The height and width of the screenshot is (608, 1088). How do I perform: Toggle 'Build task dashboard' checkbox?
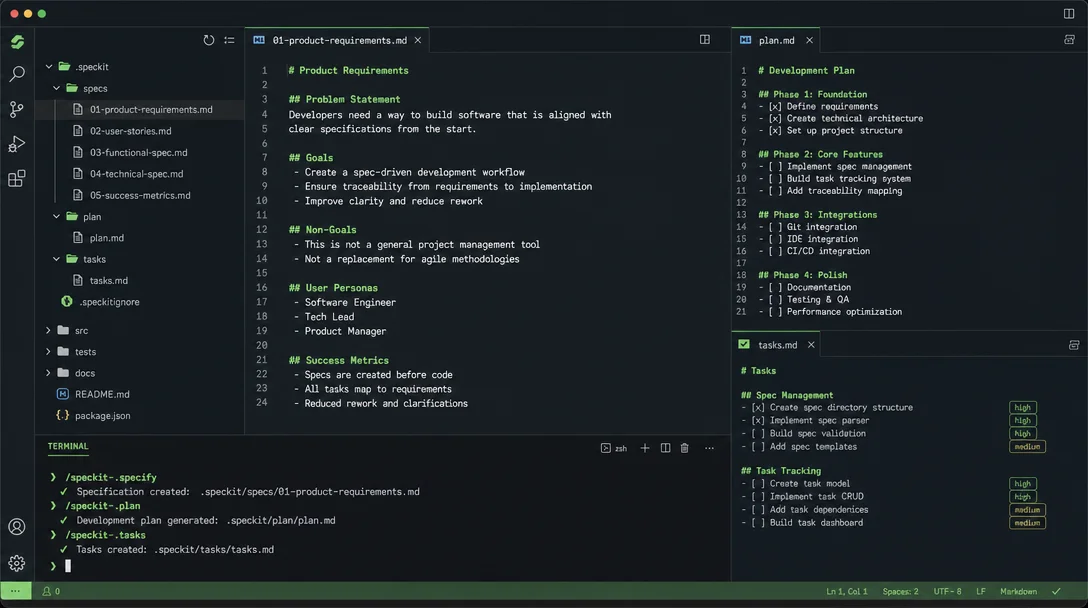758,523
